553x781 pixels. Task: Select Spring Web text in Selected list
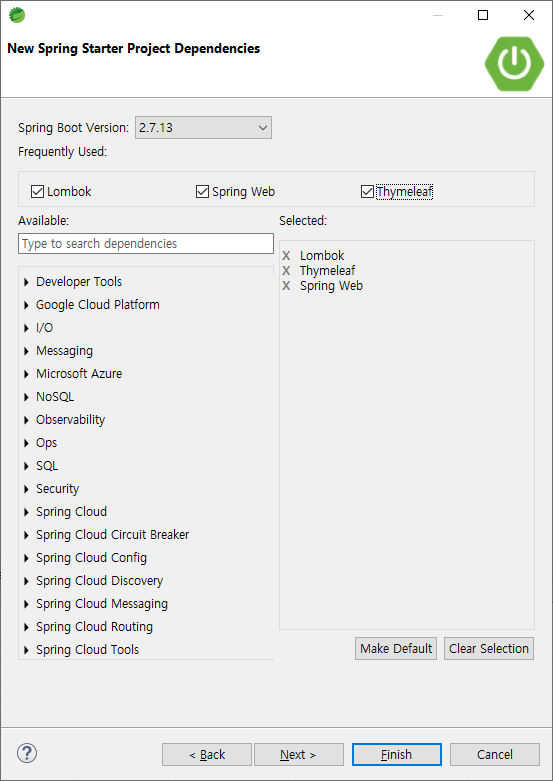pyautogui.click(x=331, y=286)
